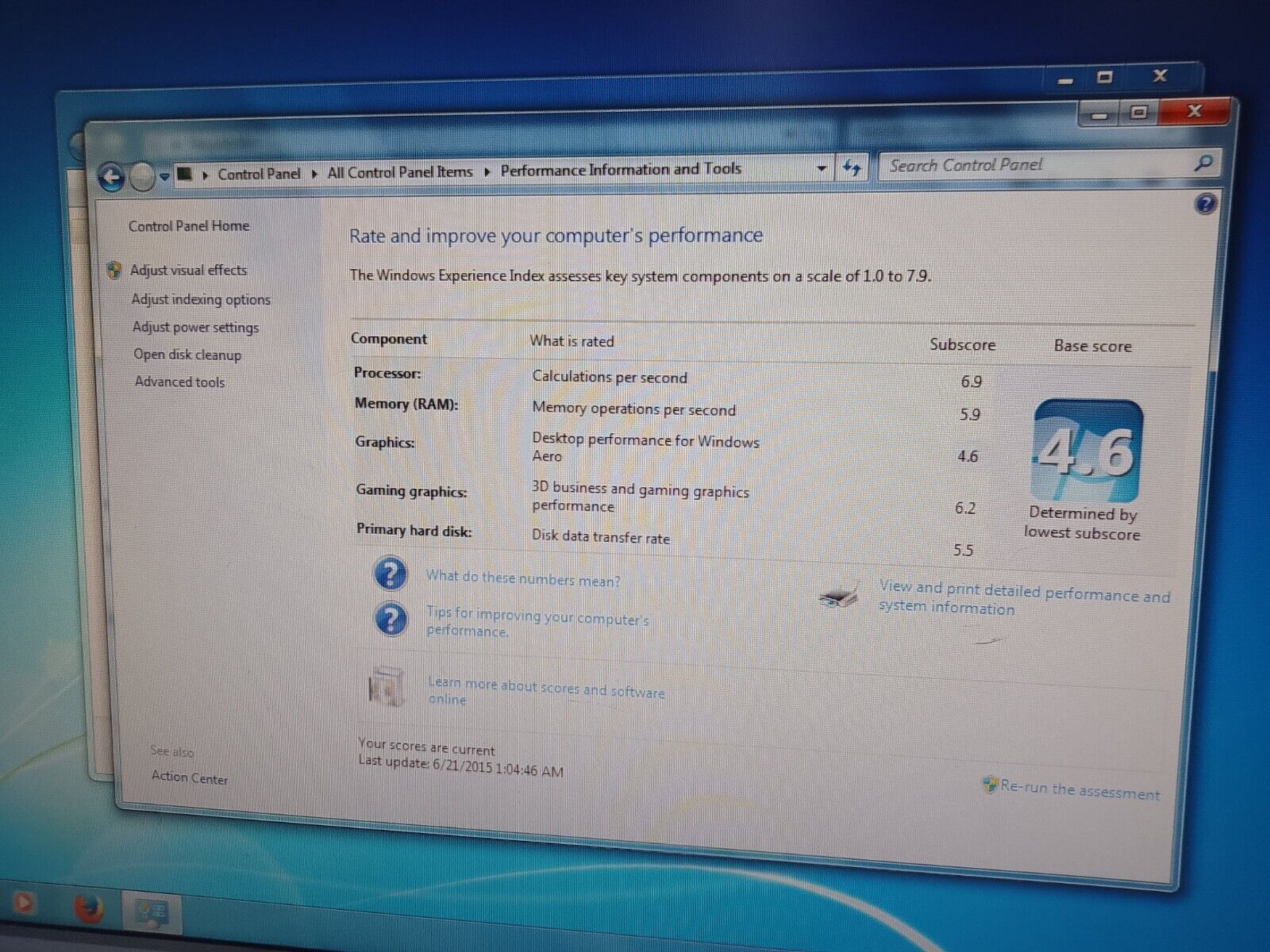Click Performance Information and Tools breadcrumb
Screen dimensions: 1270x952
click(621, 169)
